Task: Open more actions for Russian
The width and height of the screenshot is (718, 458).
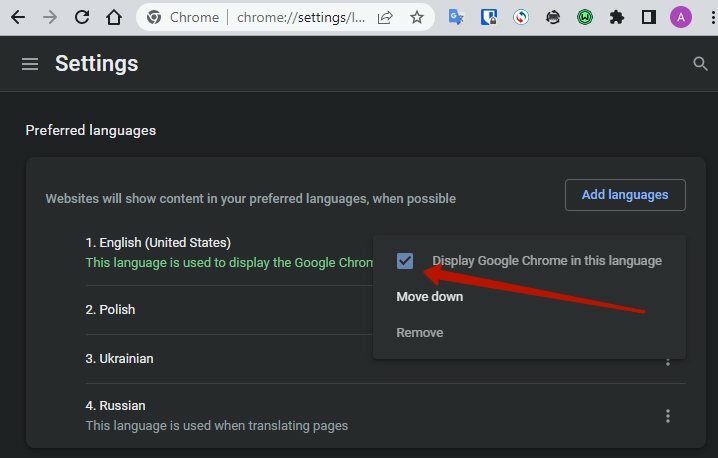Action: (x=668, y=416)
